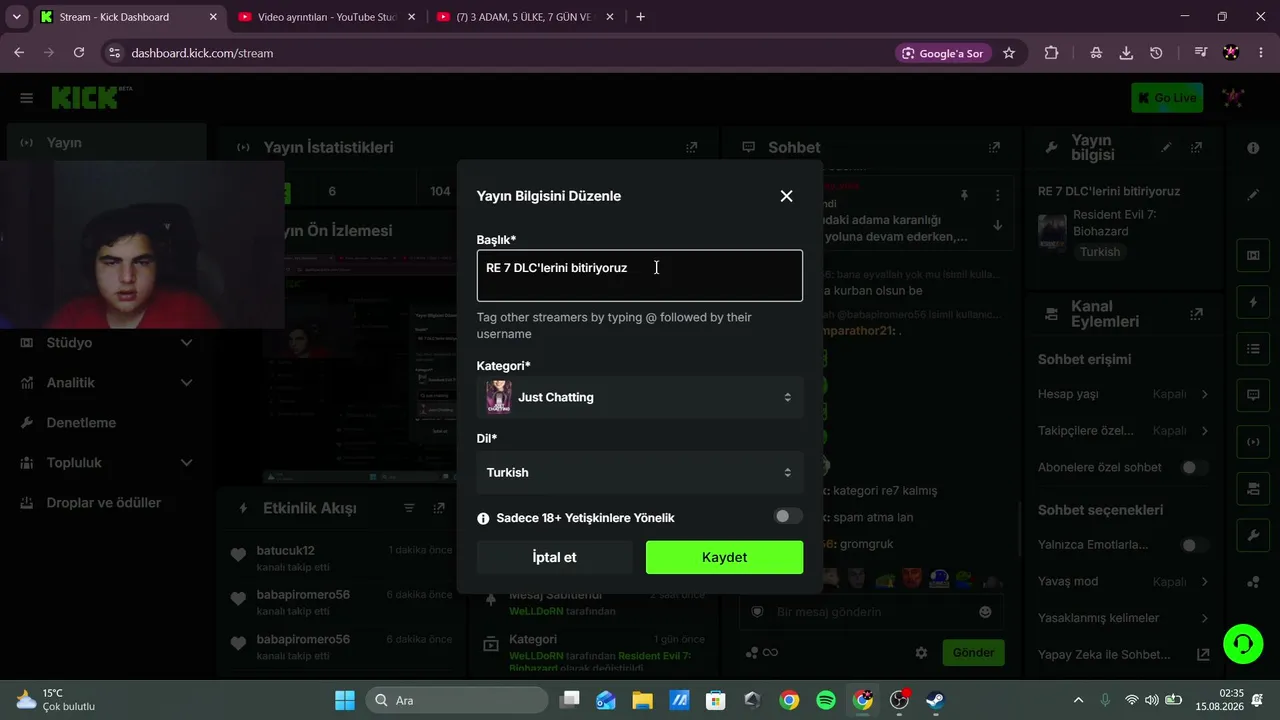Click the İptal et button

pos(554,557)
